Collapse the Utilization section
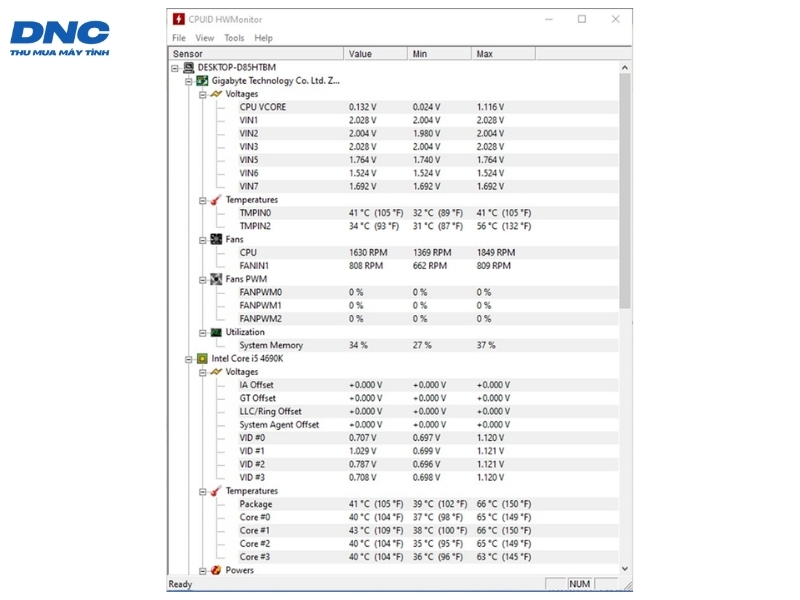The image size is (800, 600). [203, 333]
